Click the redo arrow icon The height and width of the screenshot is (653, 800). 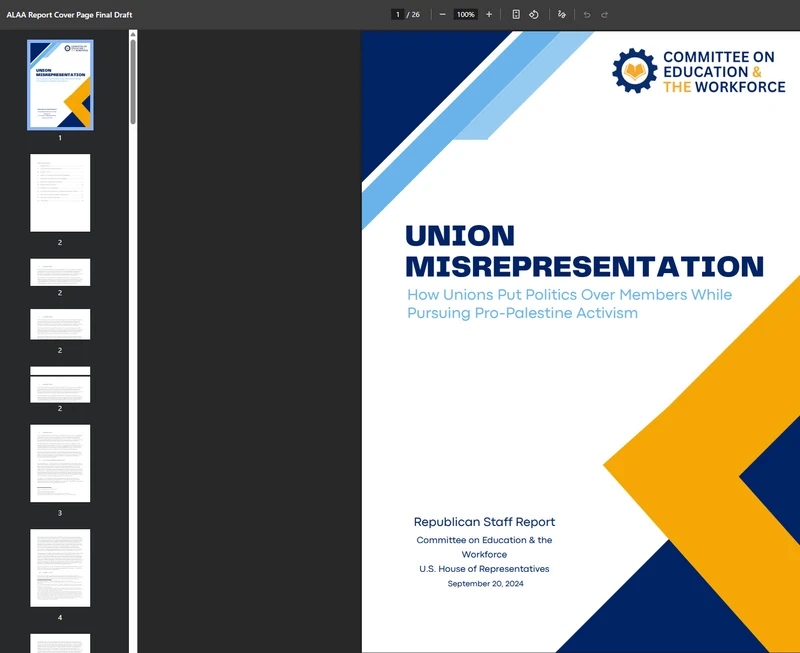point(605,15)
